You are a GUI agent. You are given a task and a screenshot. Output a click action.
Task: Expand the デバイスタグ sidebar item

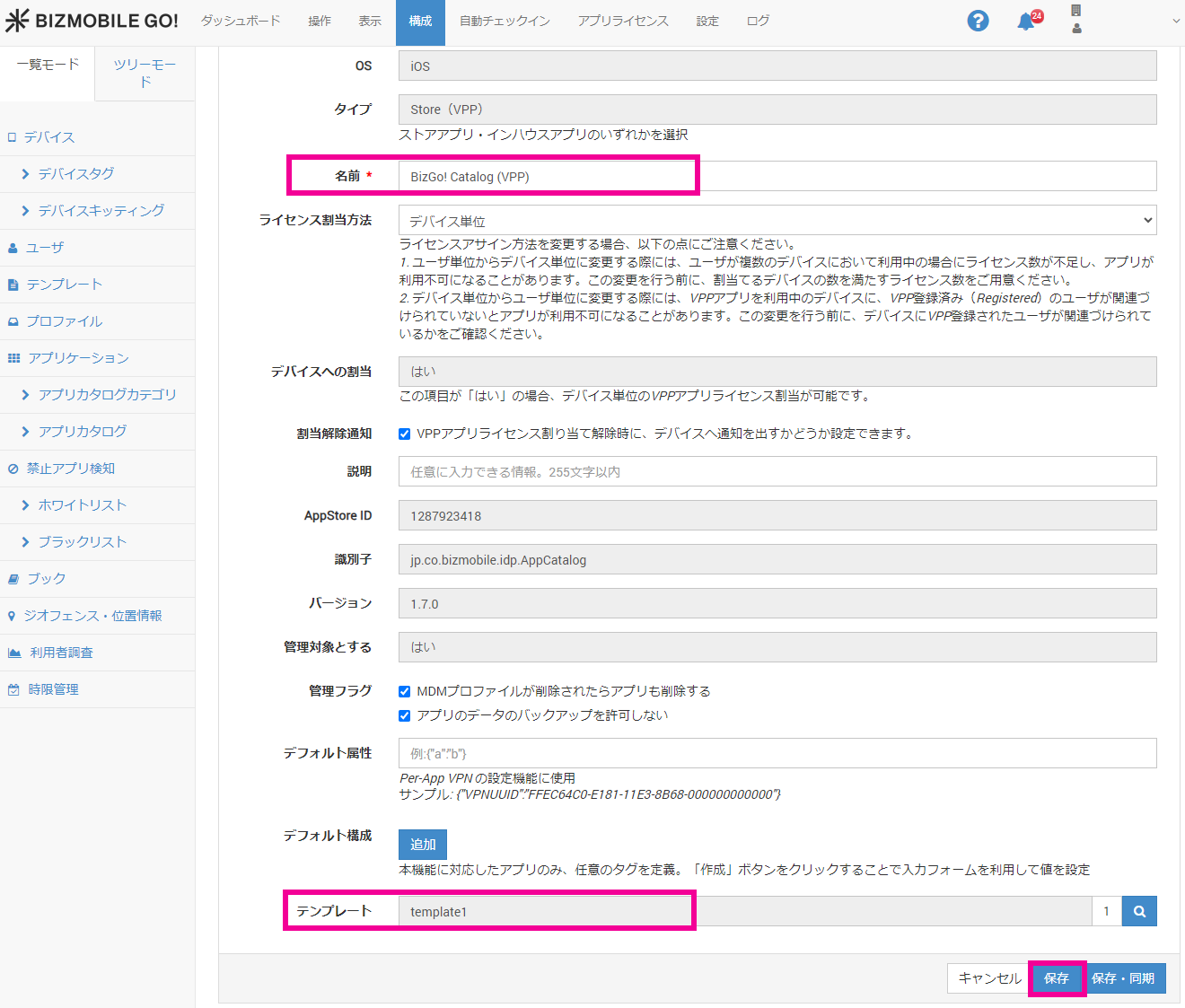[75, 174]
